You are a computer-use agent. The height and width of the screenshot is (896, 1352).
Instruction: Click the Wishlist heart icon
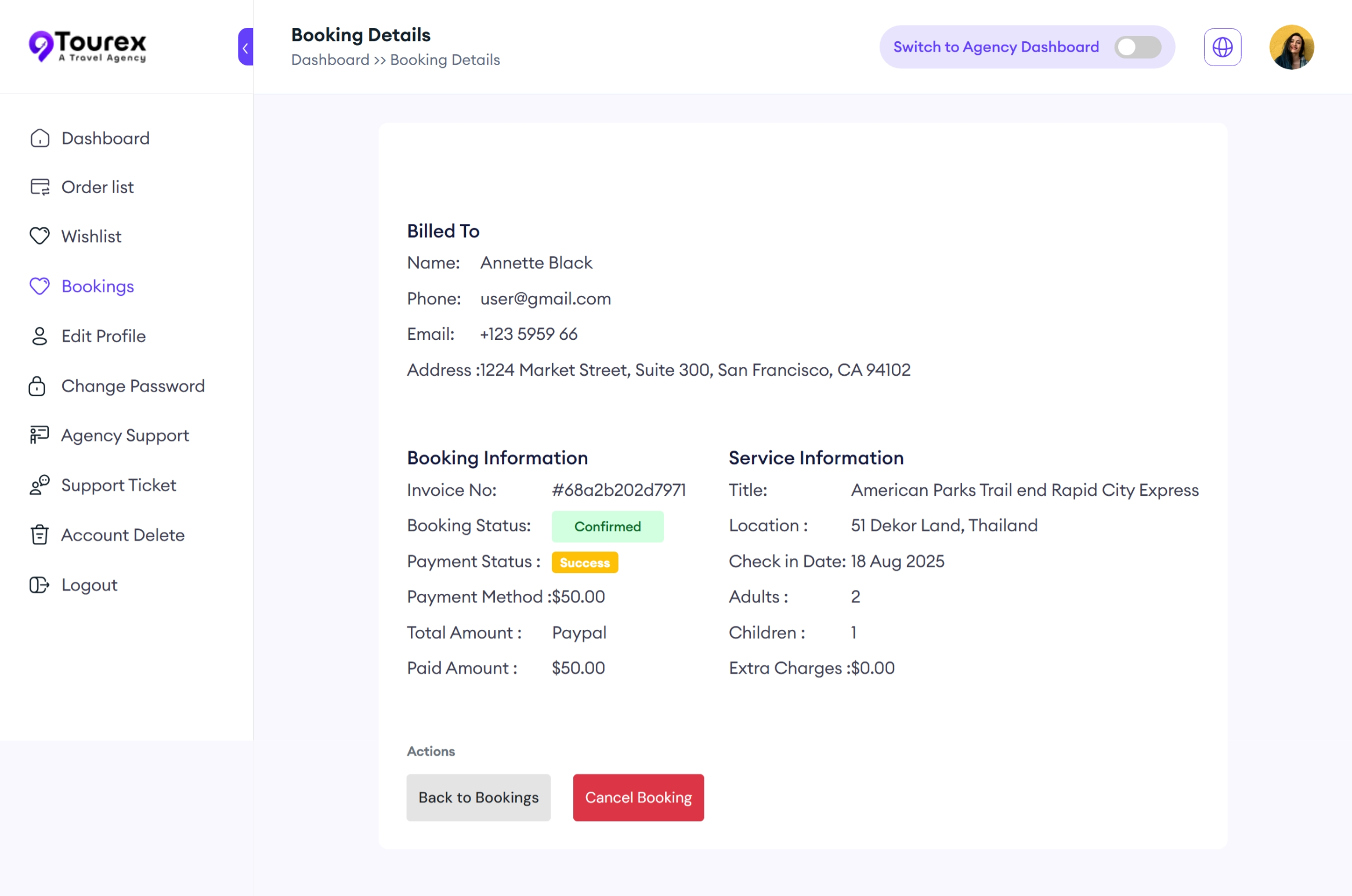click(x=39, y=236)
